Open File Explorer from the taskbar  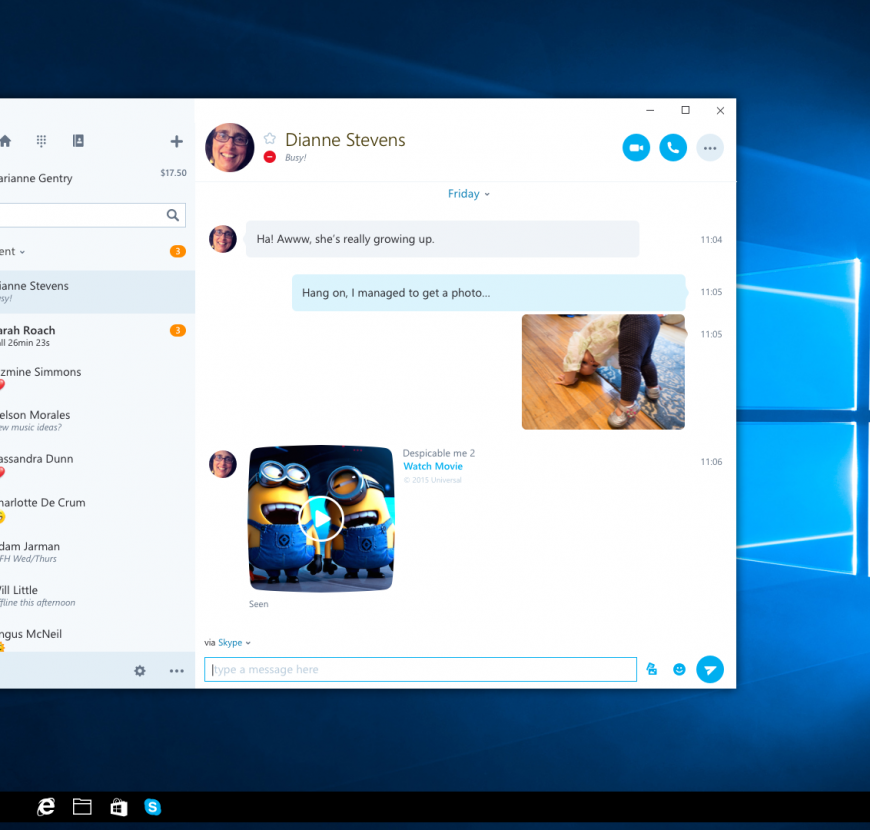pos(82,807)
